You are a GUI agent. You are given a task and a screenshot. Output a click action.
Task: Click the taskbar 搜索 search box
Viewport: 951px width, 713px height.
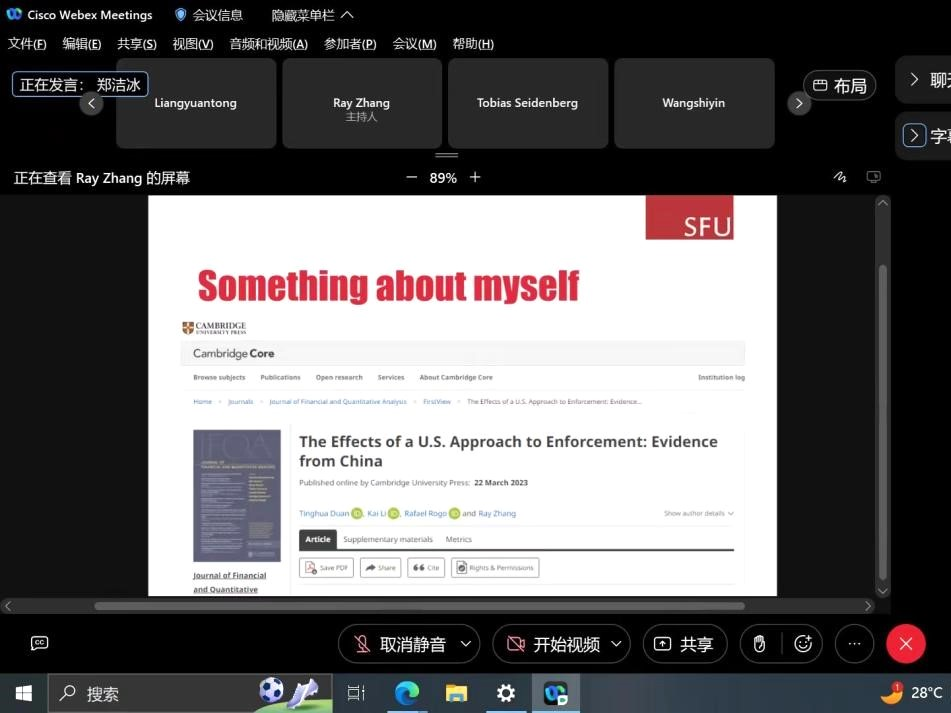click(x=190, y=693)
